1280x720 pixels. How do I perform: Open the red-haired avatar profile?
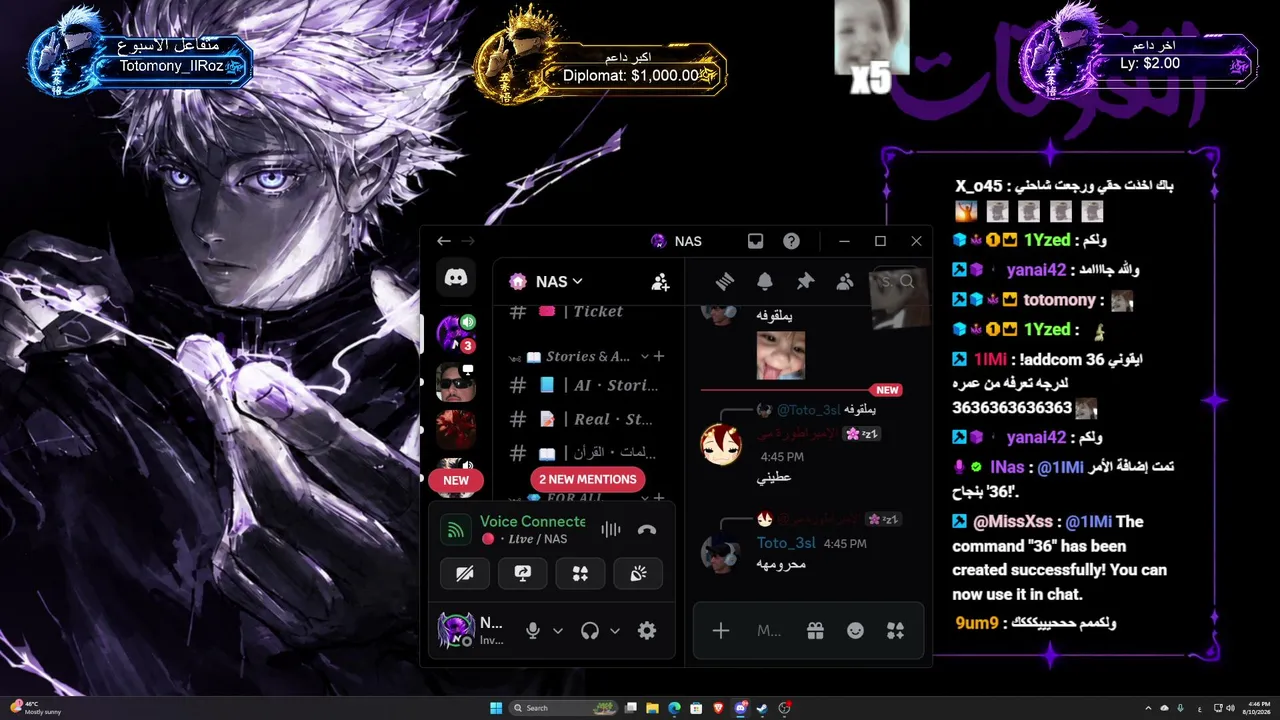(x=720, y=444)
